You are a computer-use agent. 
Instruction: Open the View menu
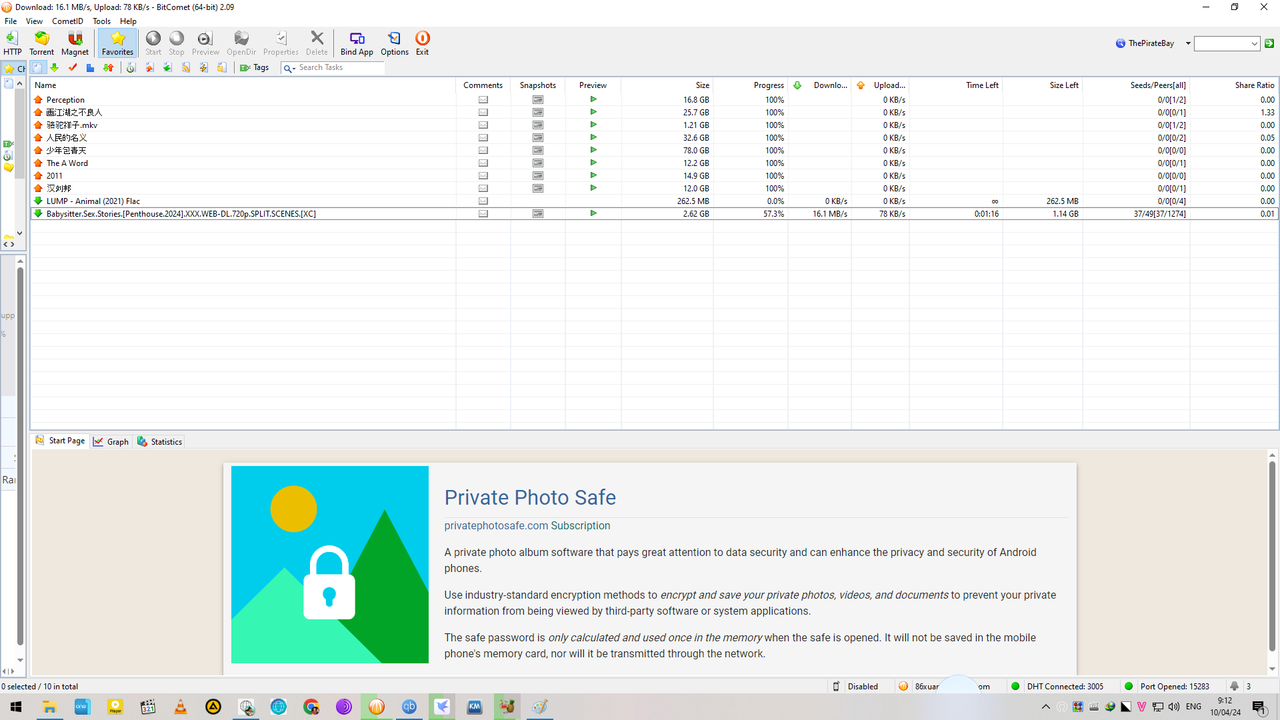34,21
